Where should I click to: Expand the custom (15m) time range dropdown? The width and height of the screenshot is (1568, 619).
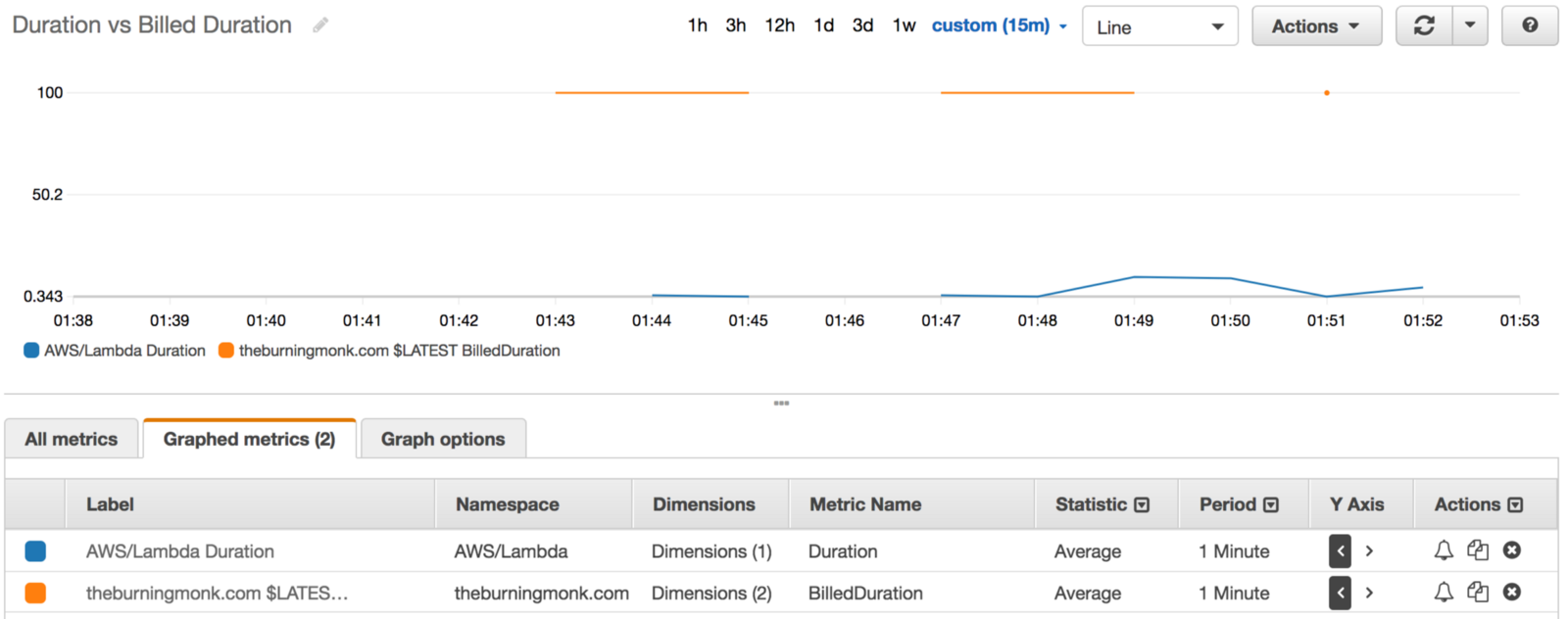(999, 25)
